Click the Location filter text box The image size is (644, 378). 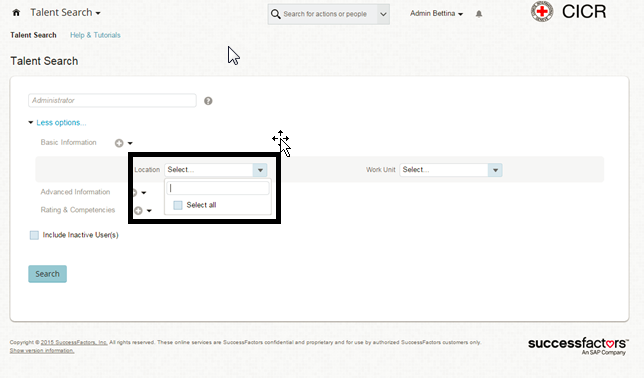point(218,188)
